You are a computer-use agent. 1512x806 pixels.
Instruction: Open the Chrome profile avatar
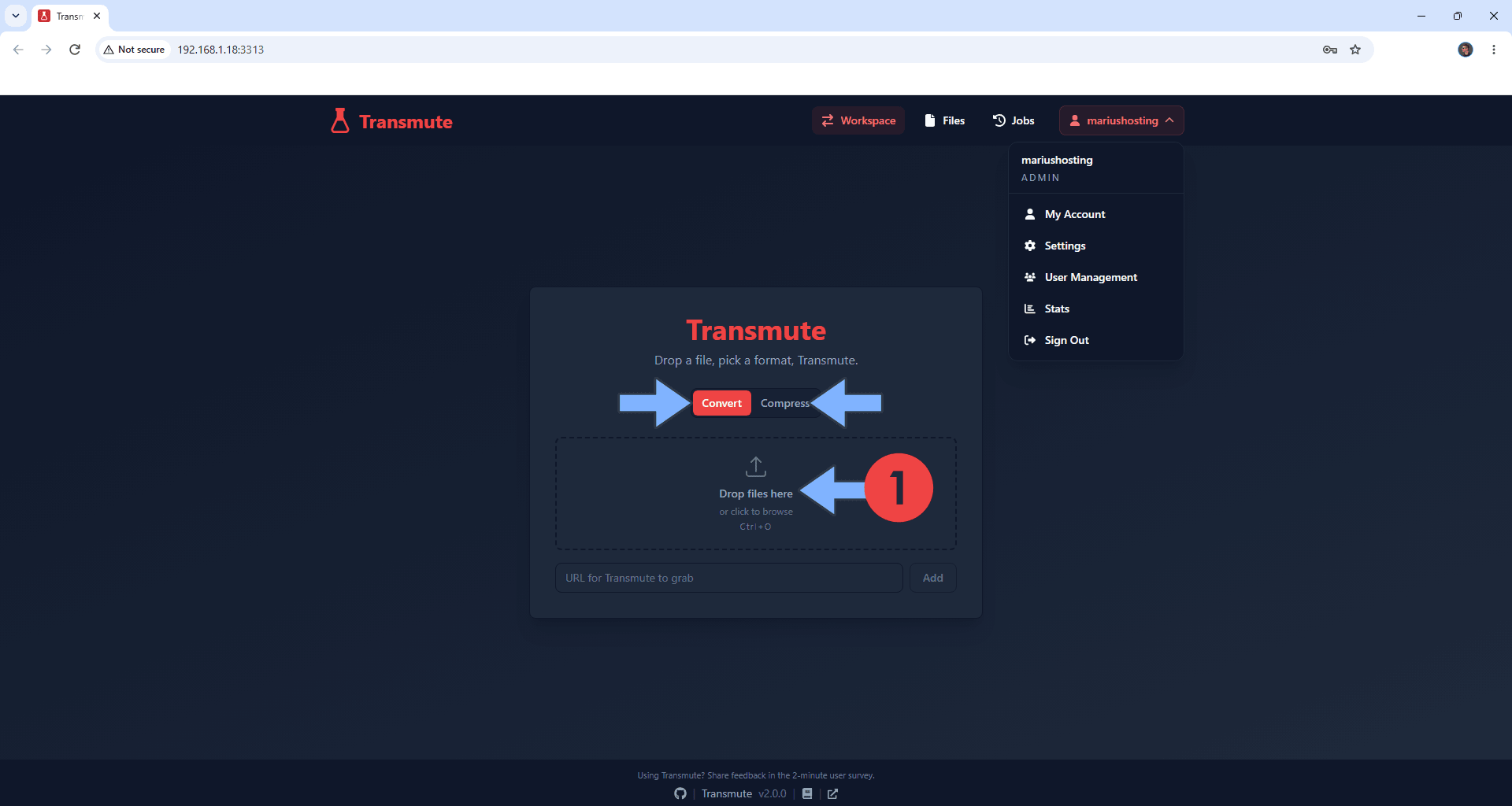(1466, 50)
